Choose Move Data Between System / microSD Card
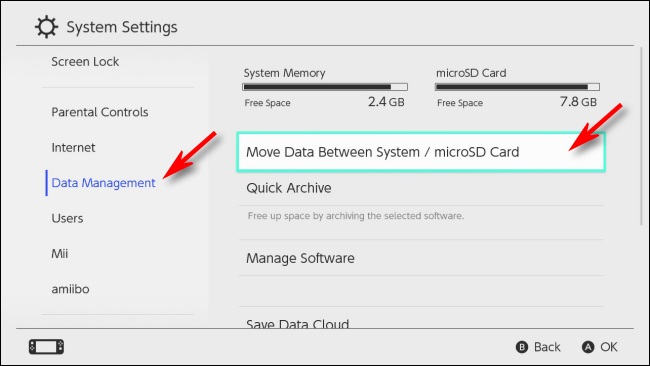This screenshot has height=366, width=650. pos(421,152)
